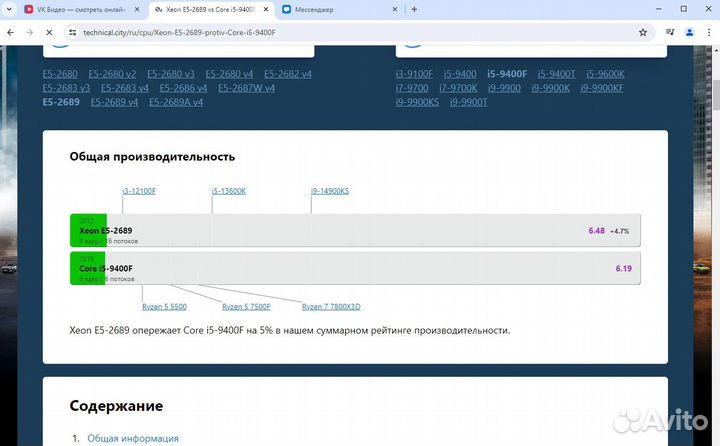Click the Xeon E5-2689 performance bar
720x446 pixels.
point(355,231)
